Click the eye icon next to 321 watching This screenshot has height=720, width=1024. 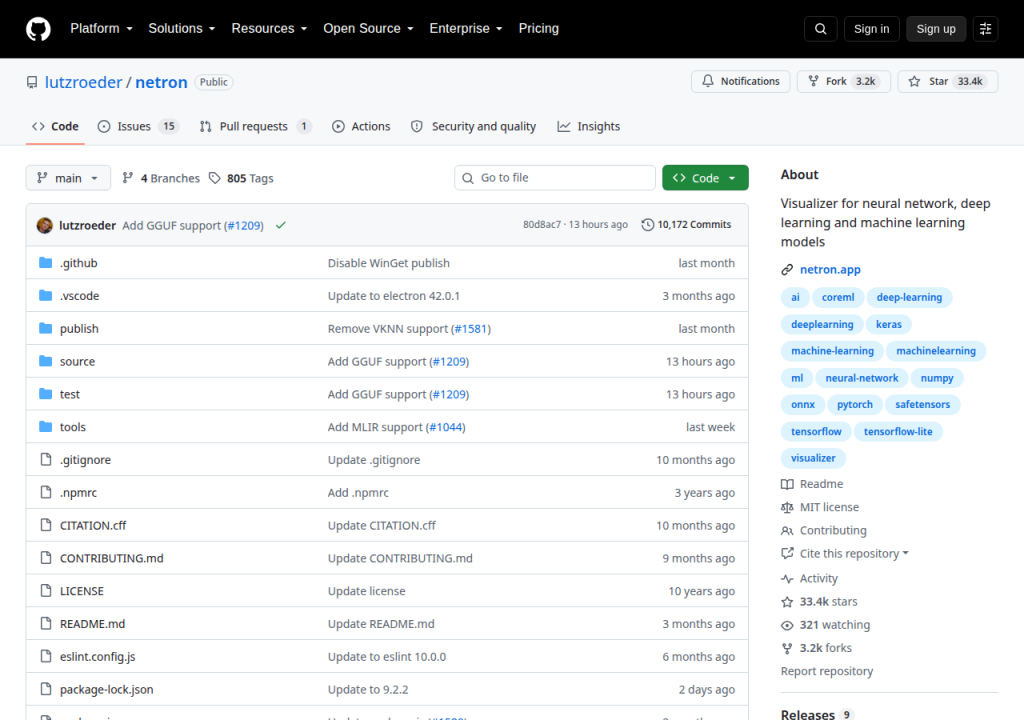[787, 625]
